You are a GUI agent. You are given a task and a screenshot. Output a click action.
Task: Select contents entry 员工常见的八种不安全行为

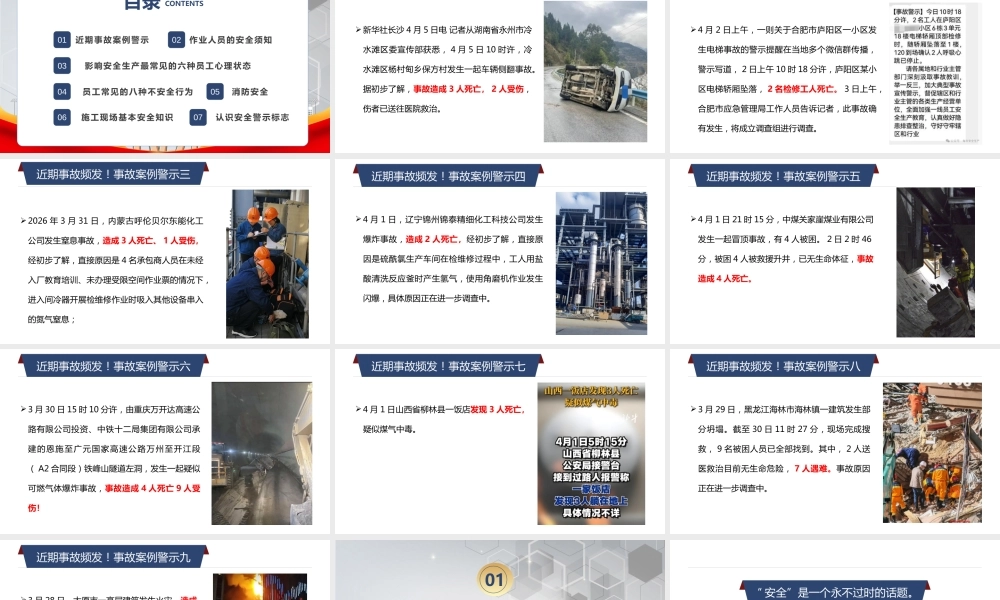point(137,92)
